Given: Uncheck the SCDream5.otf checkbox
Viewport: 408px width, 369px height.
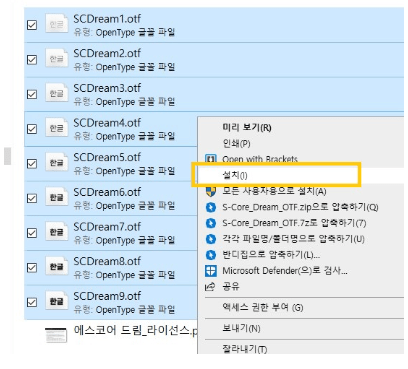Looking at the screenshot, I should 32,164.
